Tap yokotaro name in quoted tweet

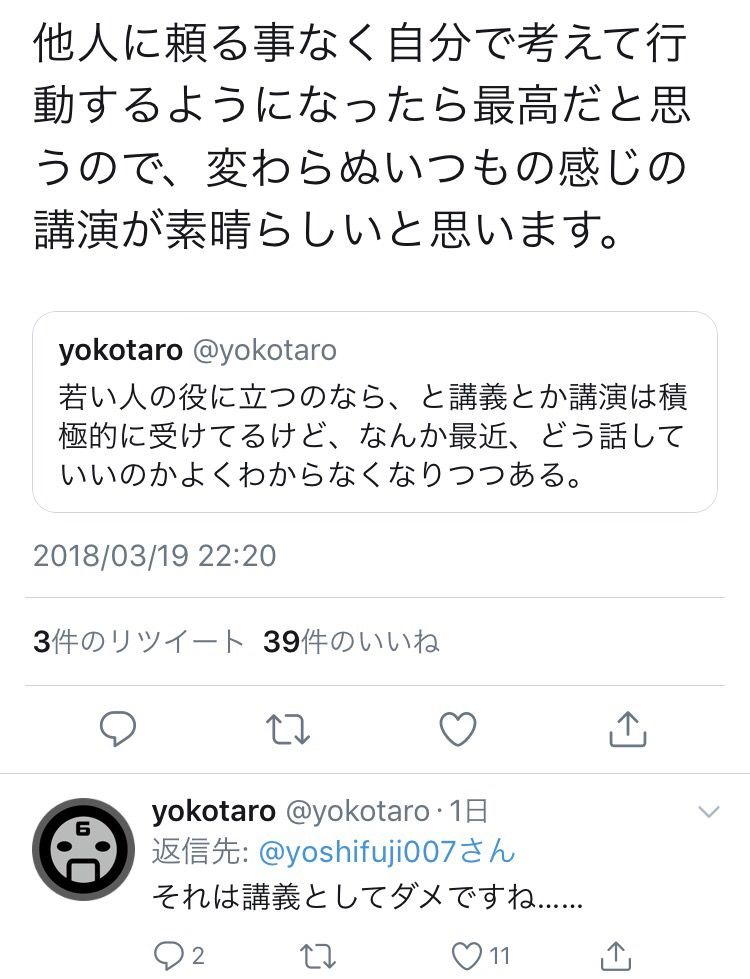coord(120,350)
